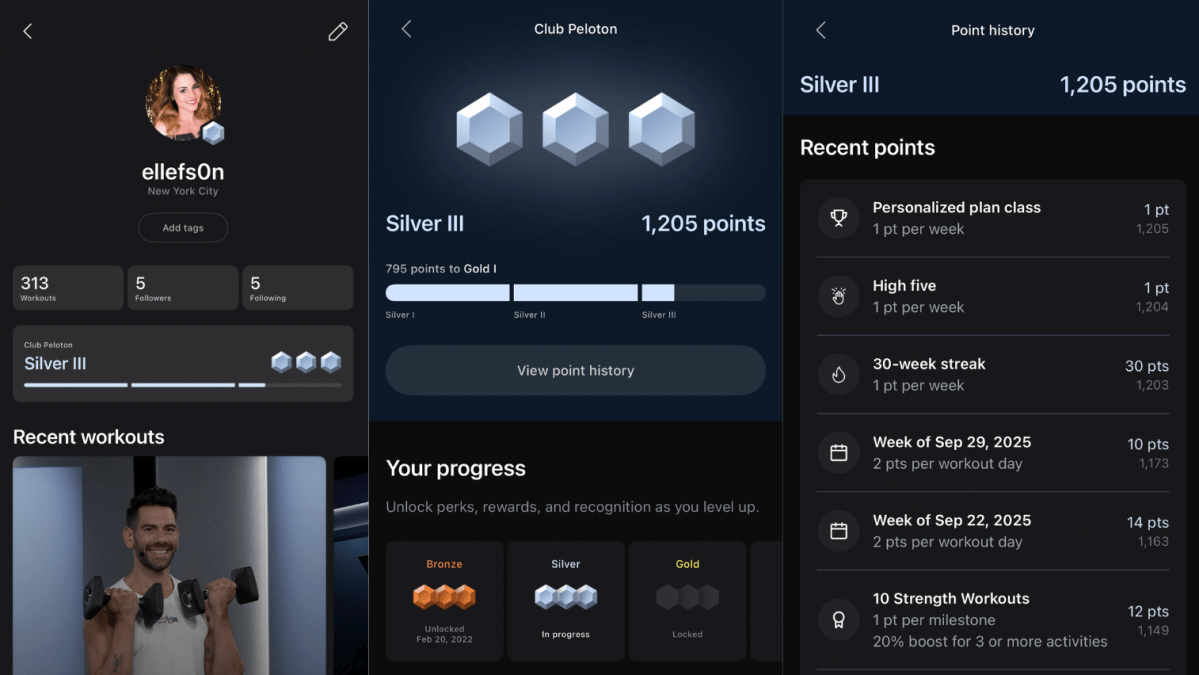The image size is (1199, 675).
Task: Tap the flame icon for 30-week streak
Action: click(x=838, y=374)
